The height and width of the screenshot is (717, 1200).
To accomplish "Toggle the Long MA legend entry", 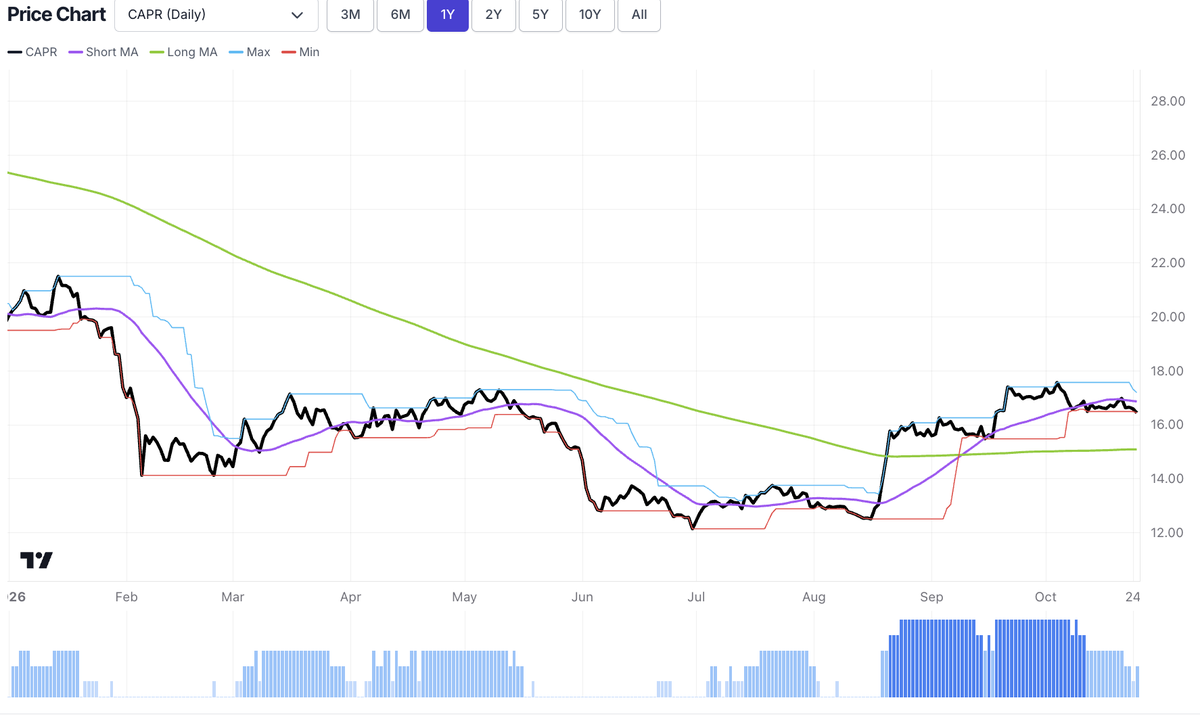I will coord(184,52).
